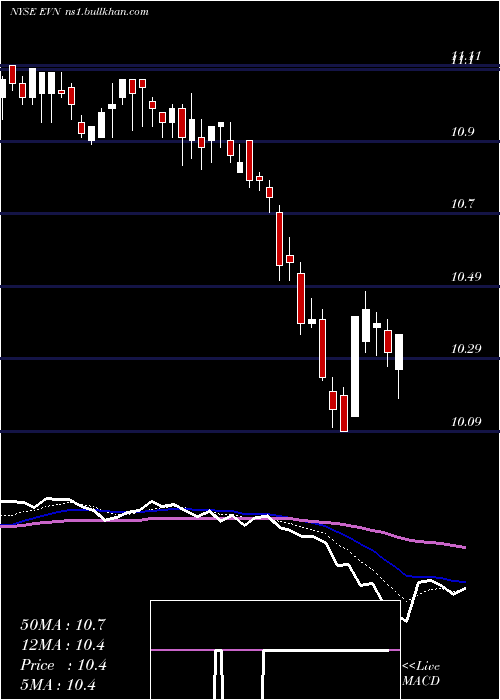Click the <<Live MACD label

tap(421, 673)
